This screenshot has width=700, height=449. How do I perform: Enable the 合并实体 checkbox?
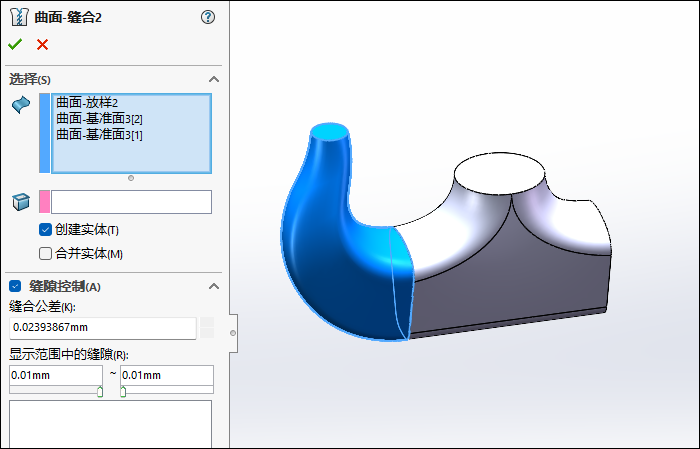tap(45, 253)
